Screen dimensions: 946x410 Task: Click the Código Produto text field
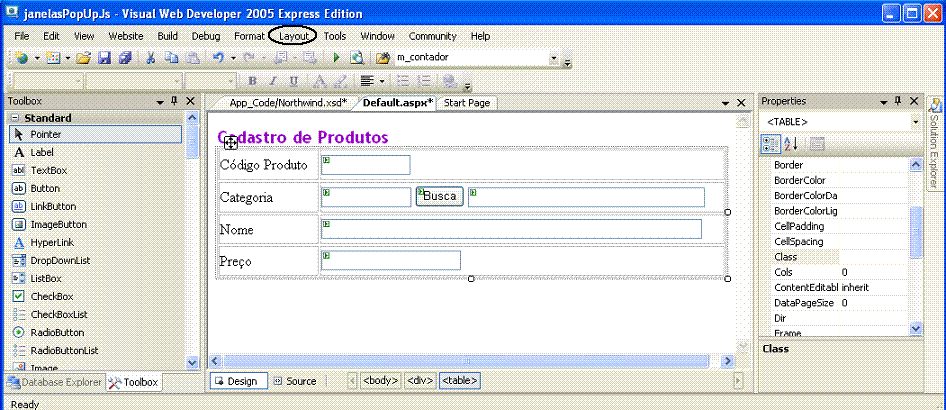coord(366,165)
